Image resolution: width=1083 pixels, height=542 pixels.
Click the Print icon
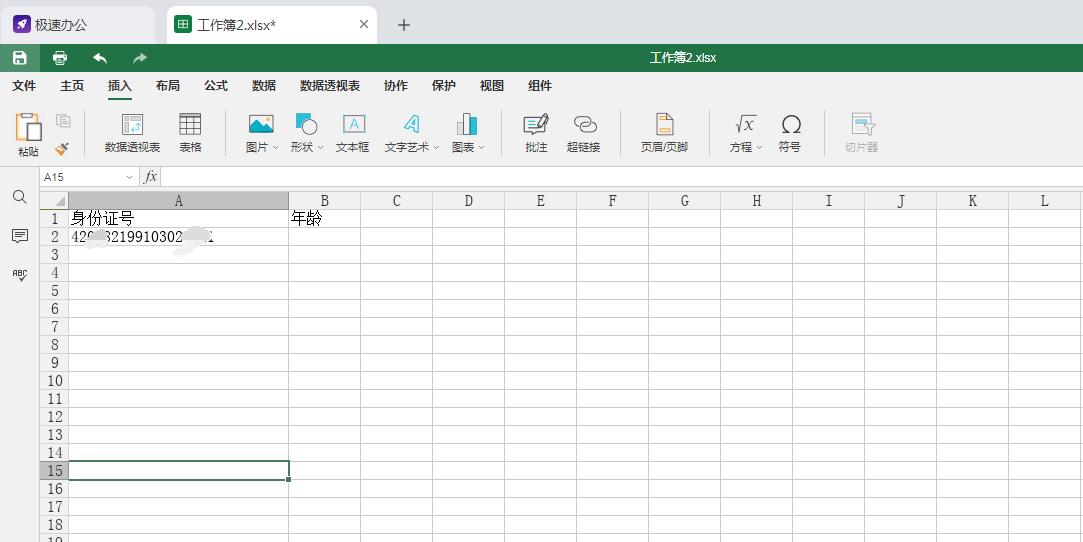click(60, 58)
